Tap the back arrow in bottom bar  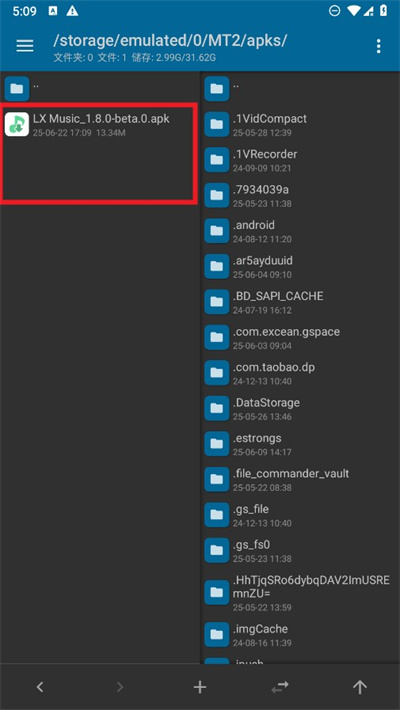40,687
